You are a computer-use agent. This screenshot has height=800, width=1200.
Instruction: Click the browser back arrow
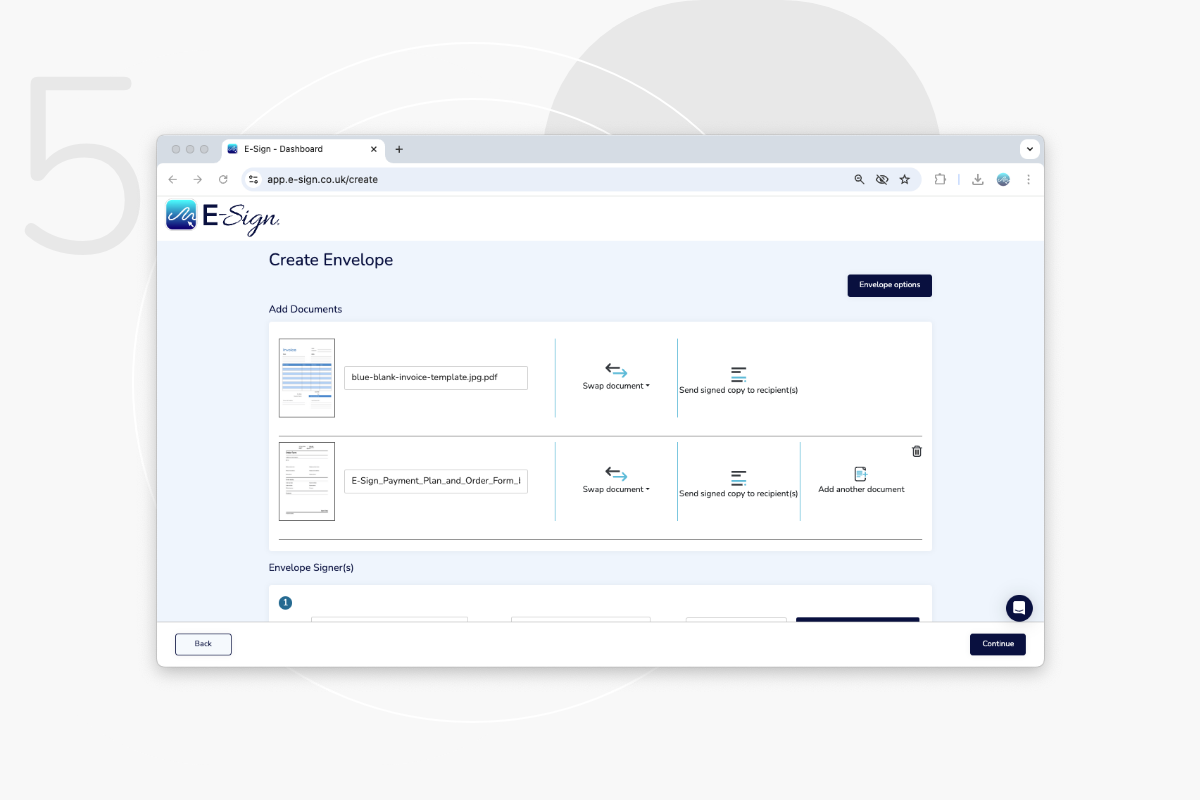173,179
